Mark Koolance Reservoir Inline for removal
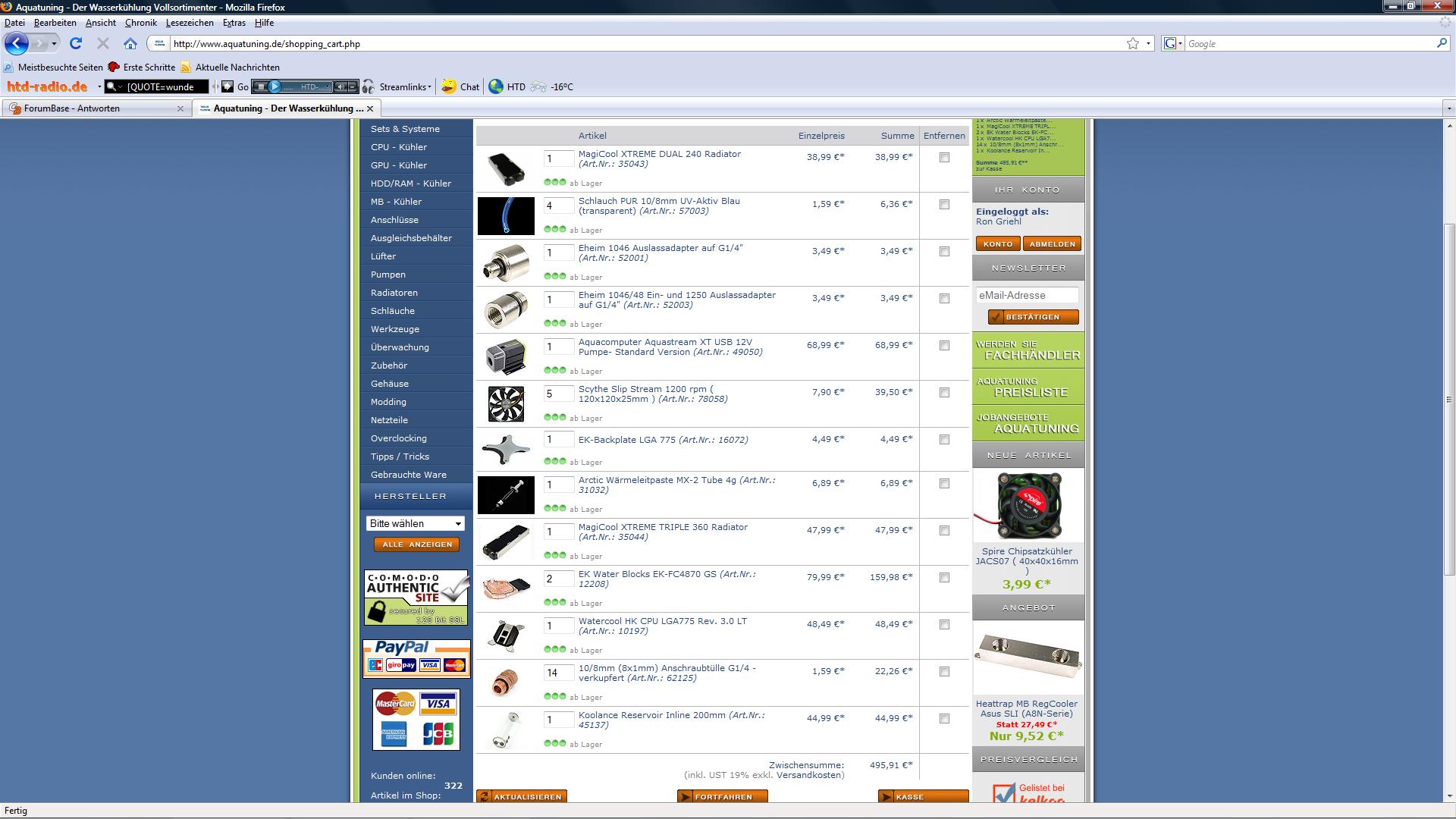This screenshot has width=1456, height=819. pos(944,719)
